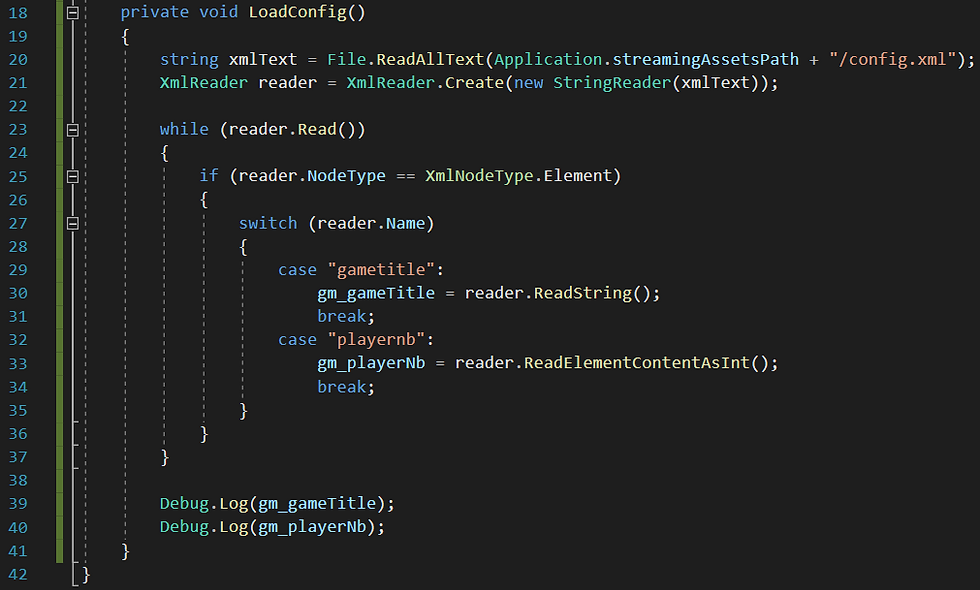Collapse the if statement fold marker
Image resolution: width=980 pixels, height=590 pixels.
(72, 176)
